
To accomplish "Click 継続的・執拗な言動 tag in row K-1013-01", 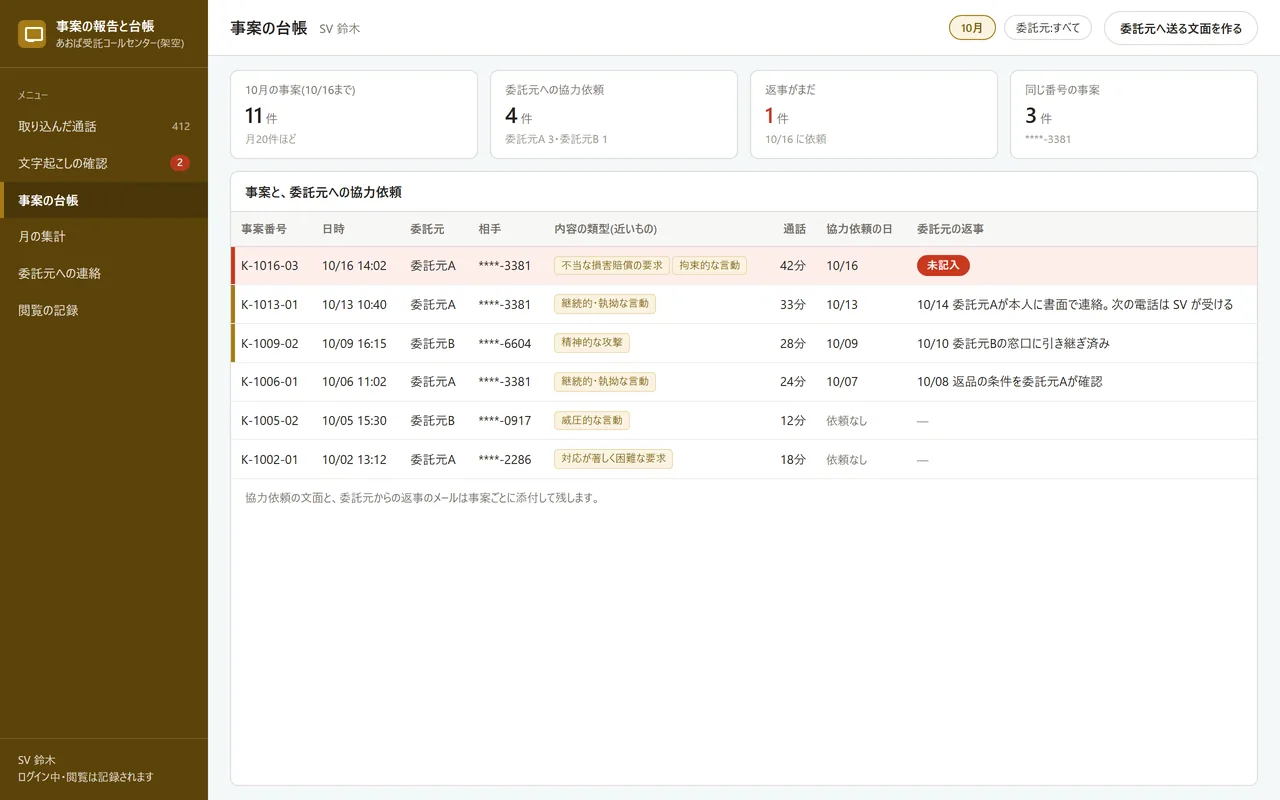I will click(x=605, y=304).
